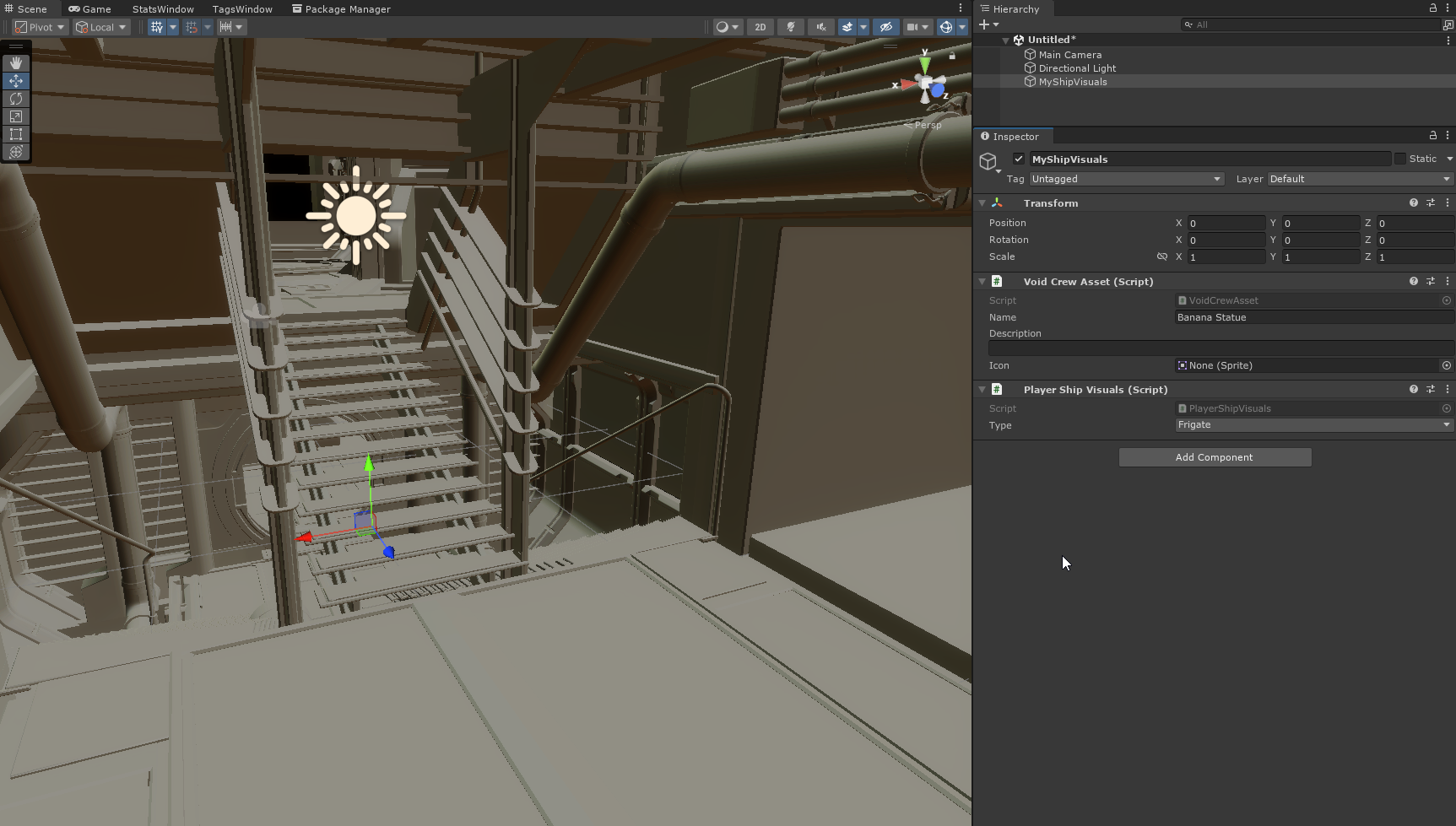Collapse the Transform component foldout

[x=982, y=203]
